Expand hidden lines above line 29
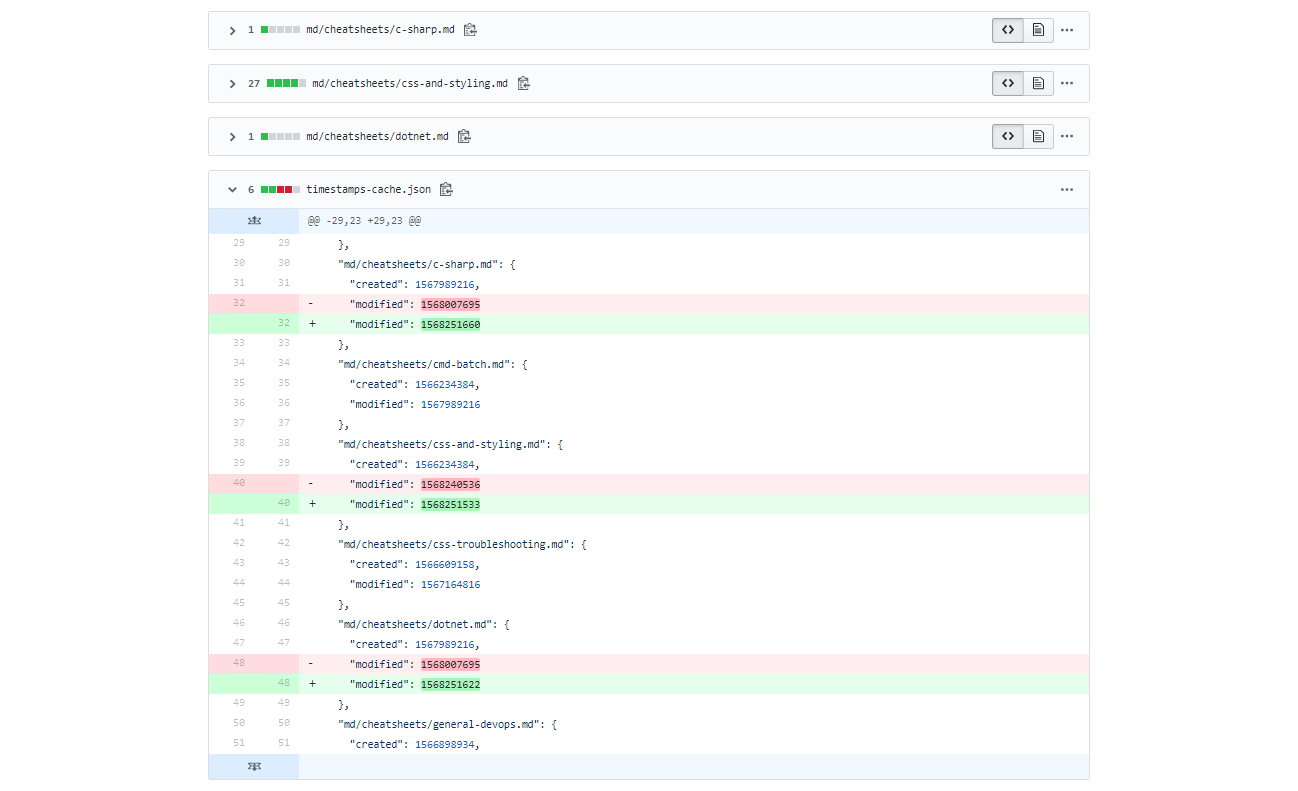The width and height of the screenshot is (1298, 791). (x=254, y=220)
